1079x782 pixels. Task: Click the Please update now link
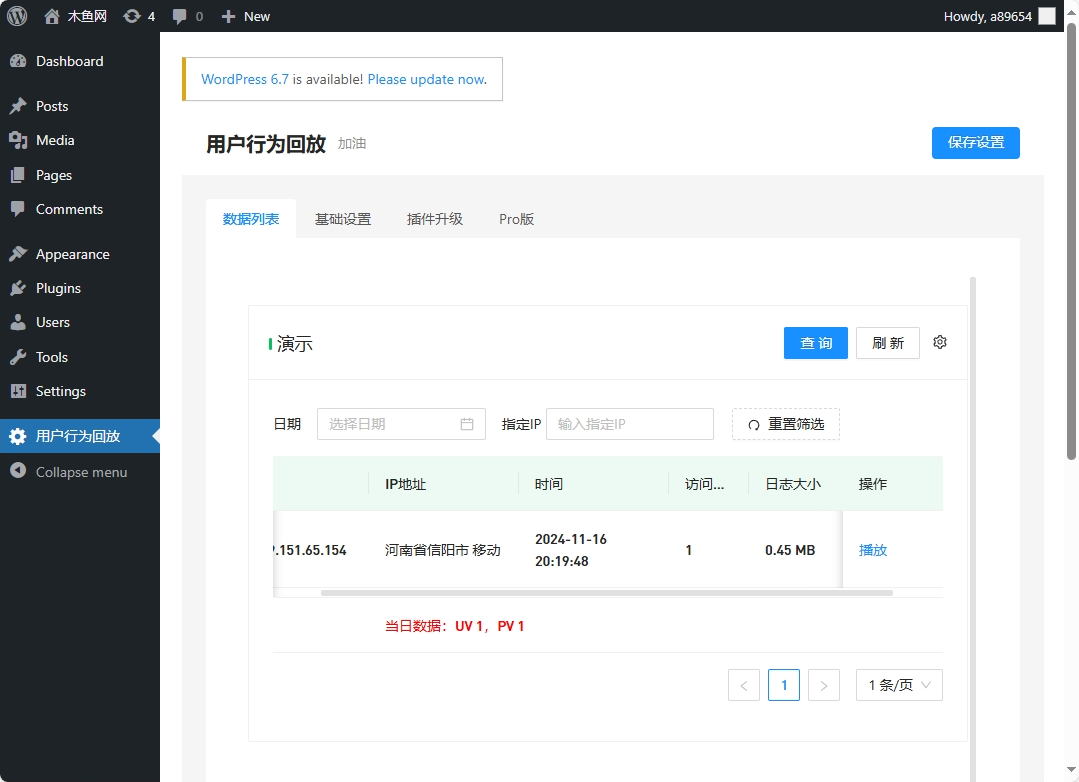pos(427,79)
